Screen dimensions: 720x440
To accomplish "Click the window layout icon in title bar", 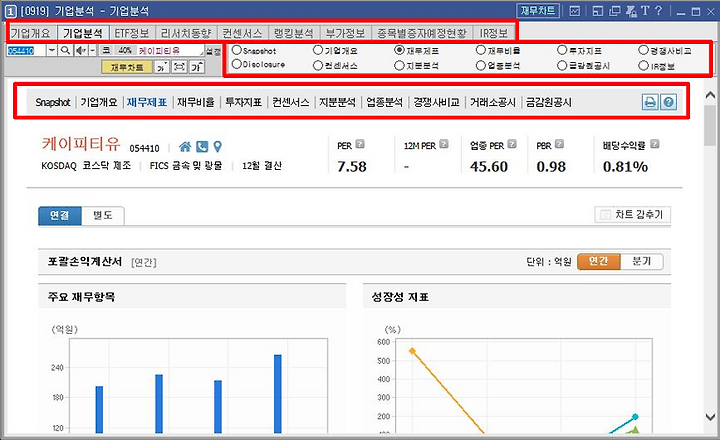I will pyautogui.click(x=598, y=11).
